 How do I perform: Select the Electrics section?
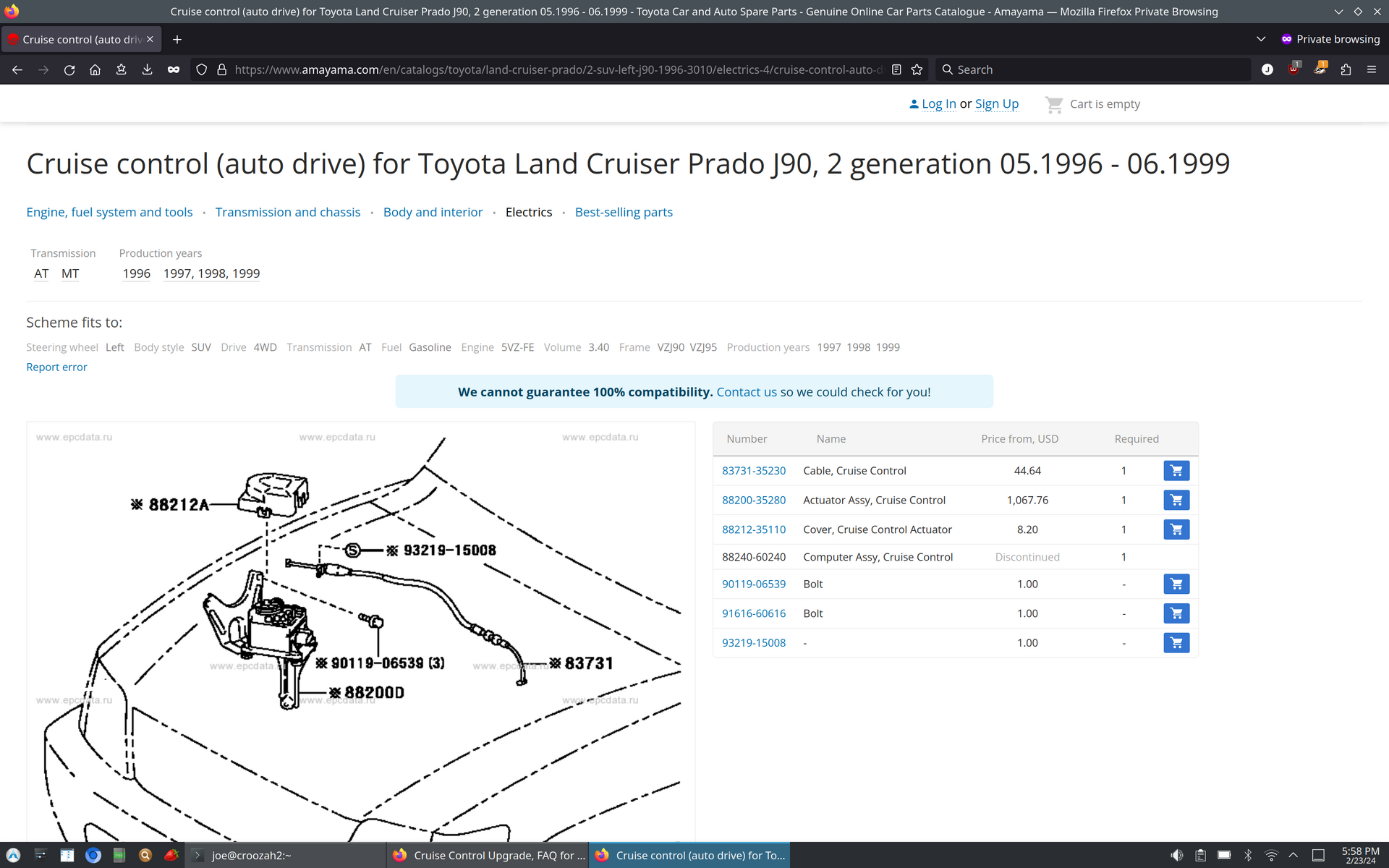tap(528, 212)
